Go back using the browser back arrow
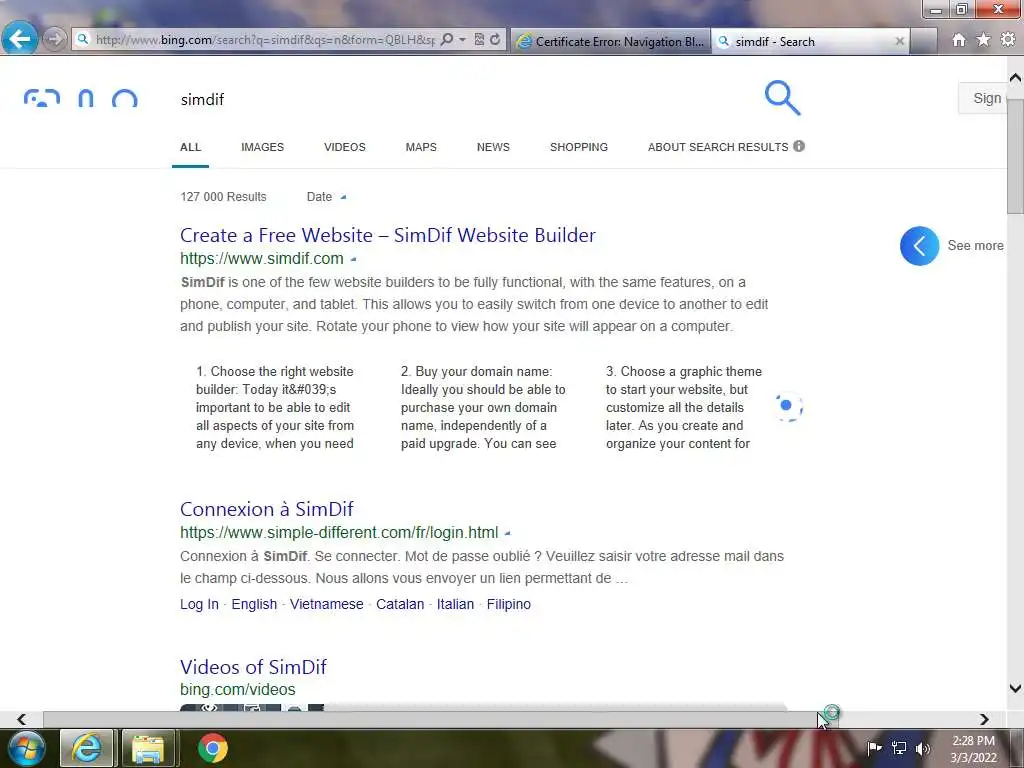 pyautogui.click(x=19, y=39)
